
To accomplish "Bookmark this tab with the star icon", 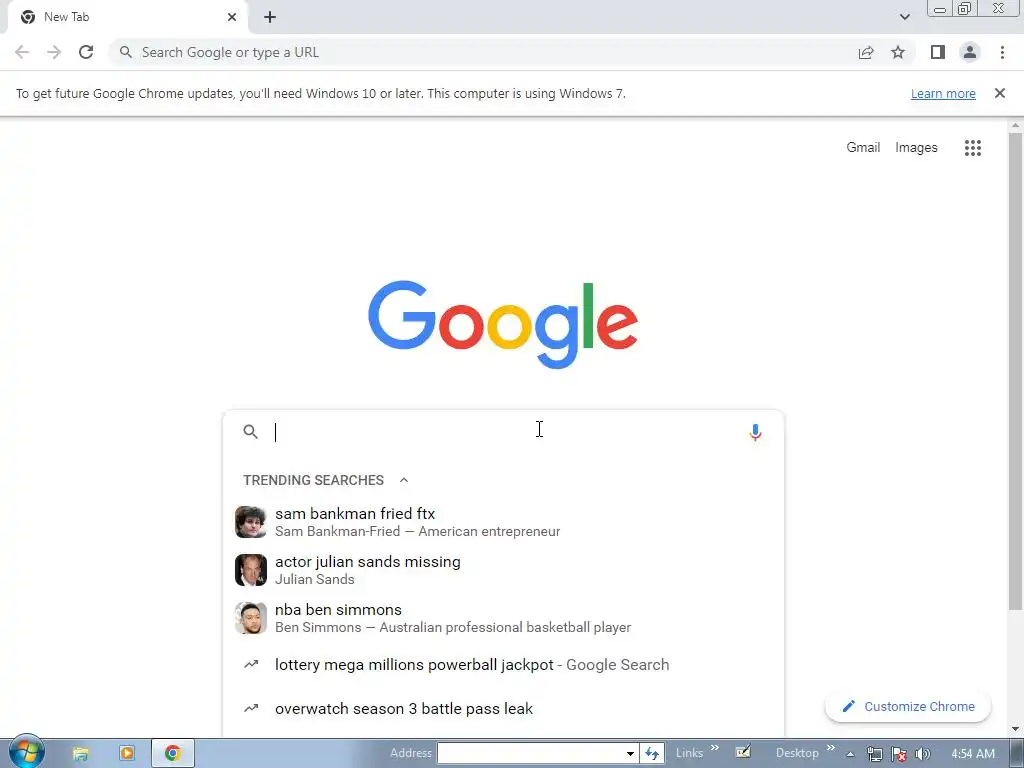I will pos(898,52).
